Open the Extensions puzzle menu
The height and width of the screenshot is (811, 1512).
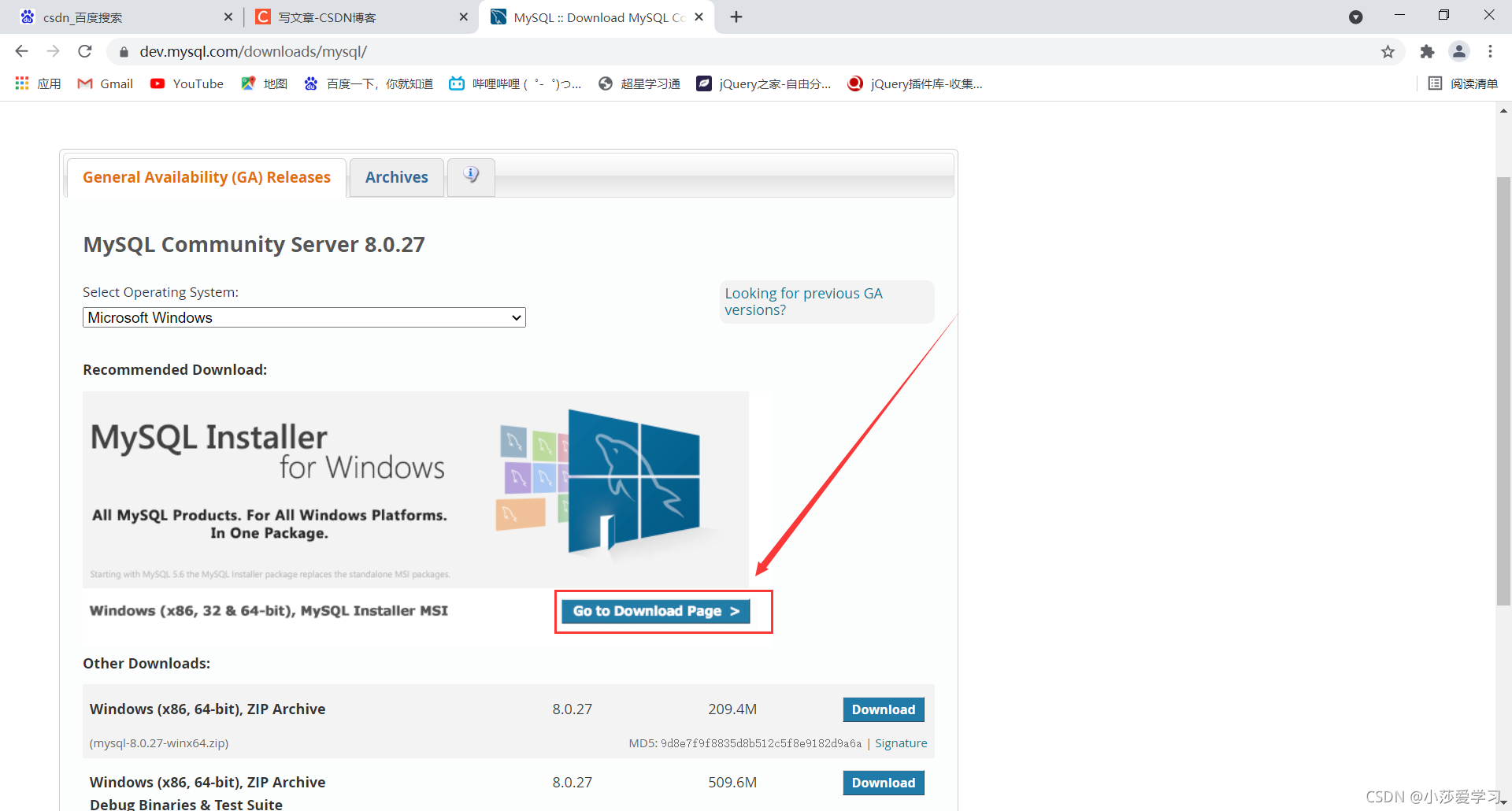1427,52
